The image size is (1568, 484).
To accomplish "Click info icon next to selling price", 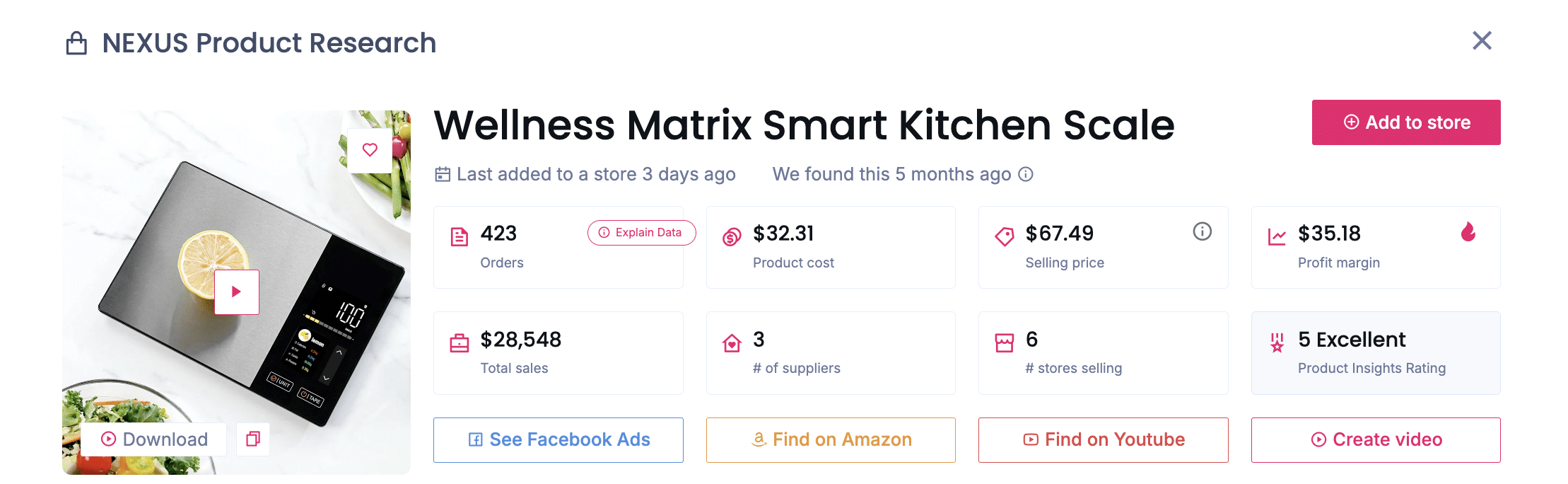I will [x=1202, y=231].
